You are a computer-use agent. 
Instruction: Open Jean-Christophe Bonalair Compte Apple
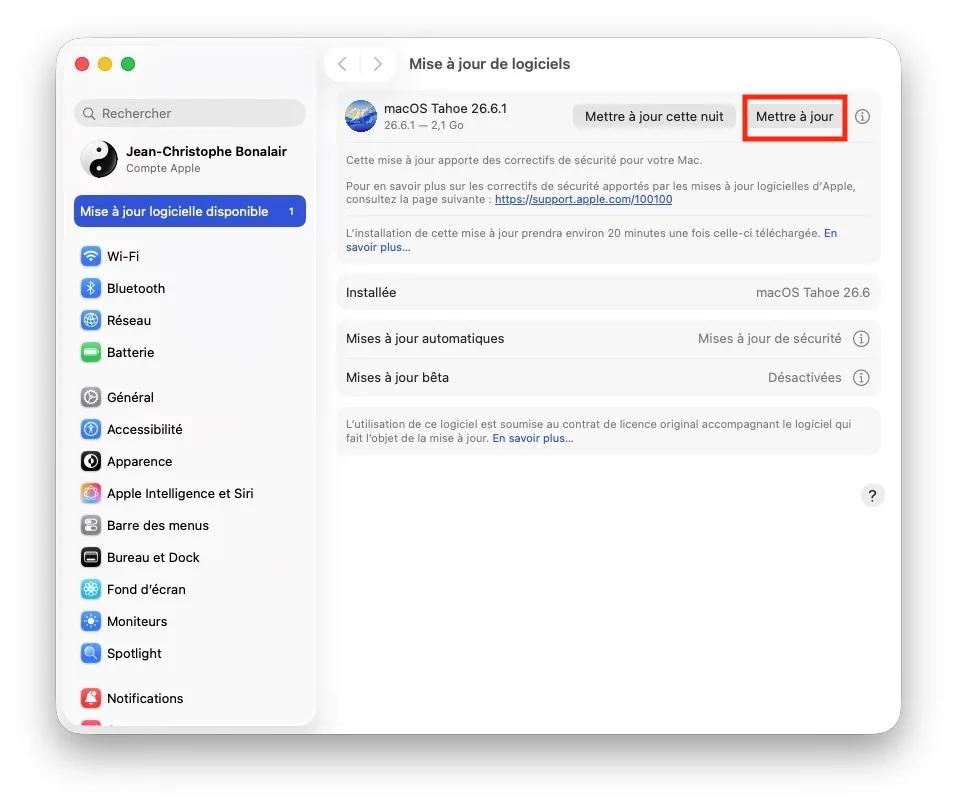click(190, 159)
